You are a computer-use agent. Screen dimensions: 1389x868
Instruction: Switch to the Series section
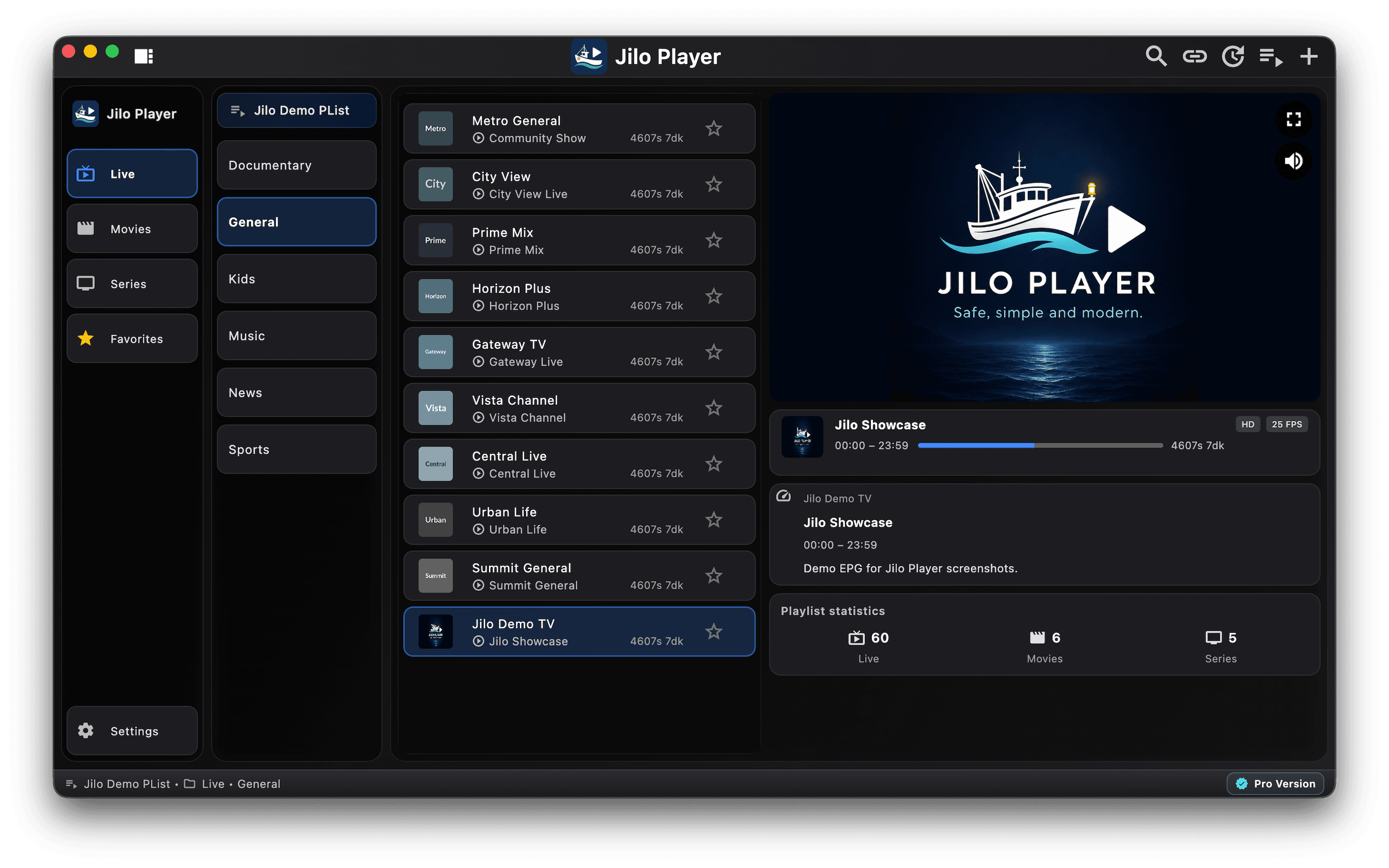click(x=132, y=284)
